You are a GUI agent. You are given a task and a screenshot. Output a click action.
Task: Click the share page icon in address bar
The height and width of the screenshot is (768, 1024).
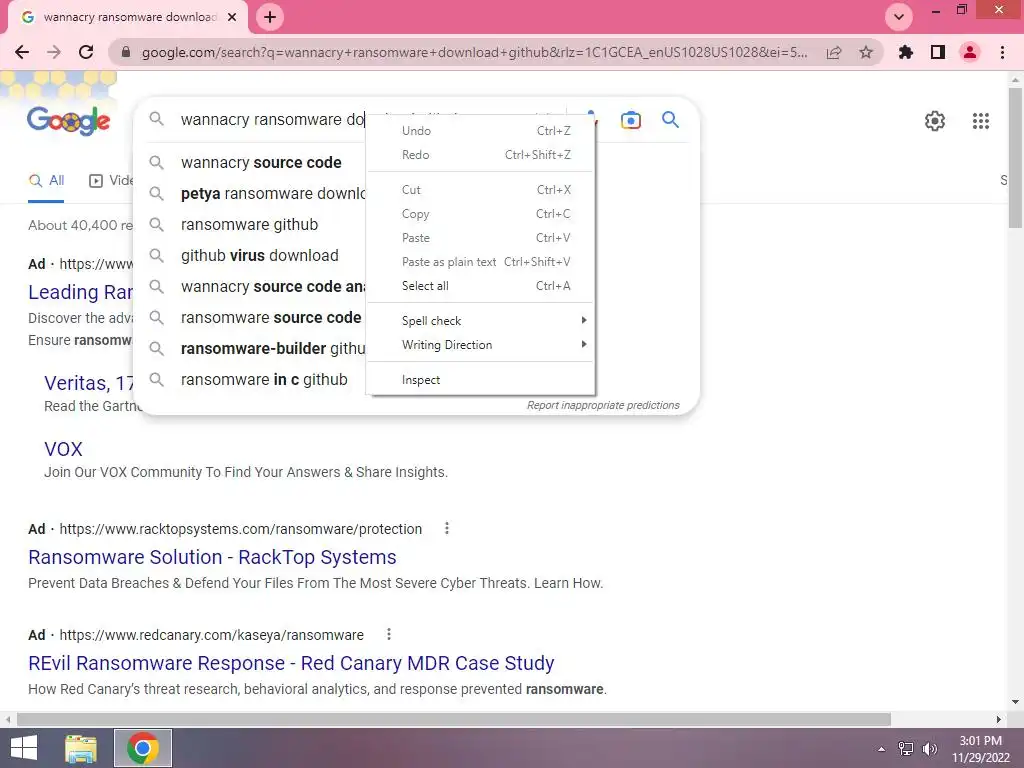click(x=834, y=52)
